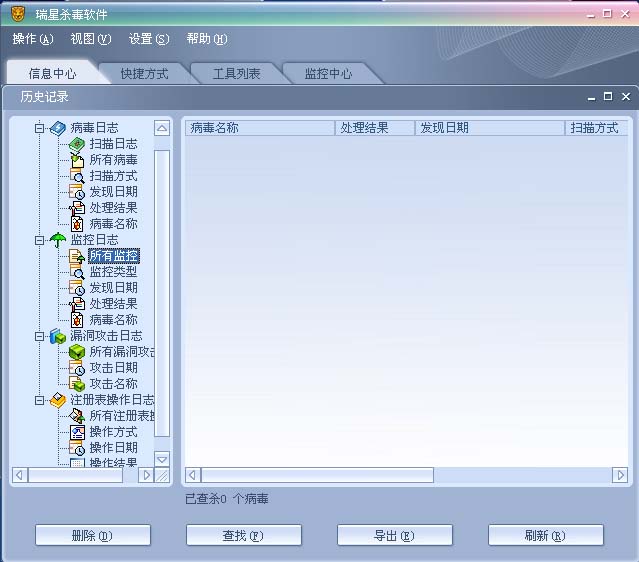The image size is (639, 562).
Task: Click the green umbrella 监控日志 icon
Action: (x=58, y=240)
